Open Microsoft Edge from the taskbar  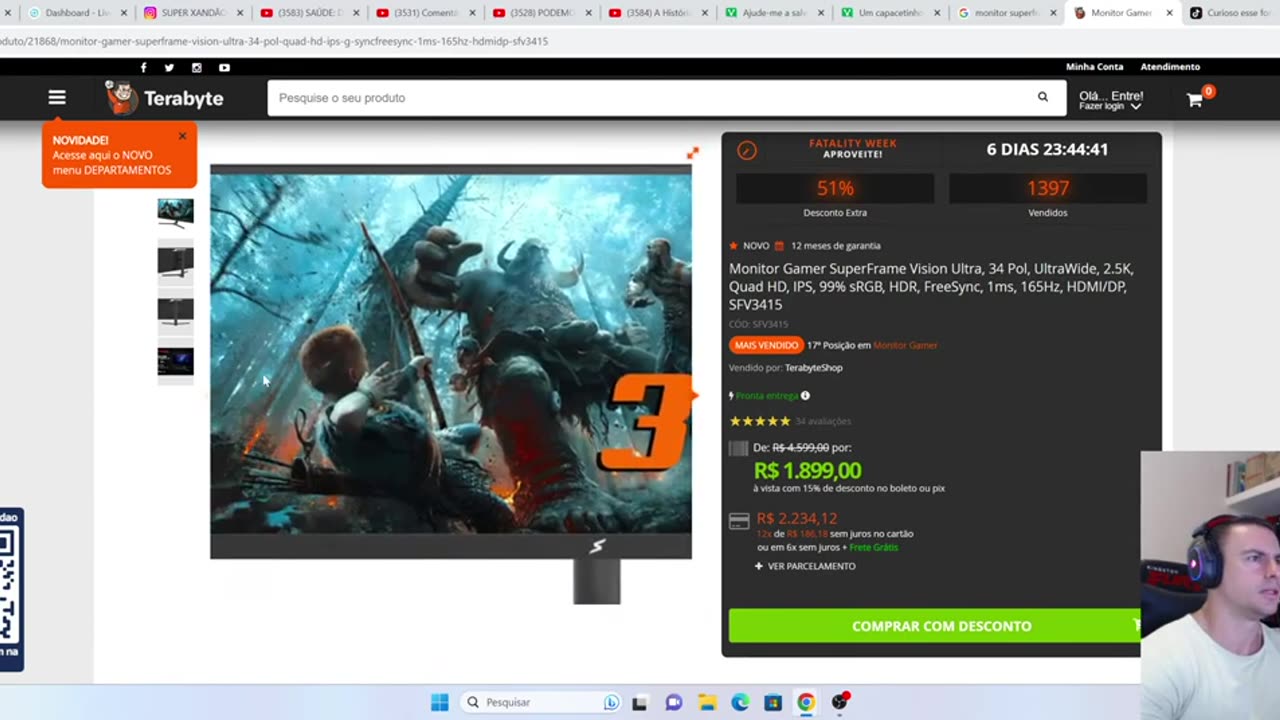pyautogui.click(x=740, y=702)
